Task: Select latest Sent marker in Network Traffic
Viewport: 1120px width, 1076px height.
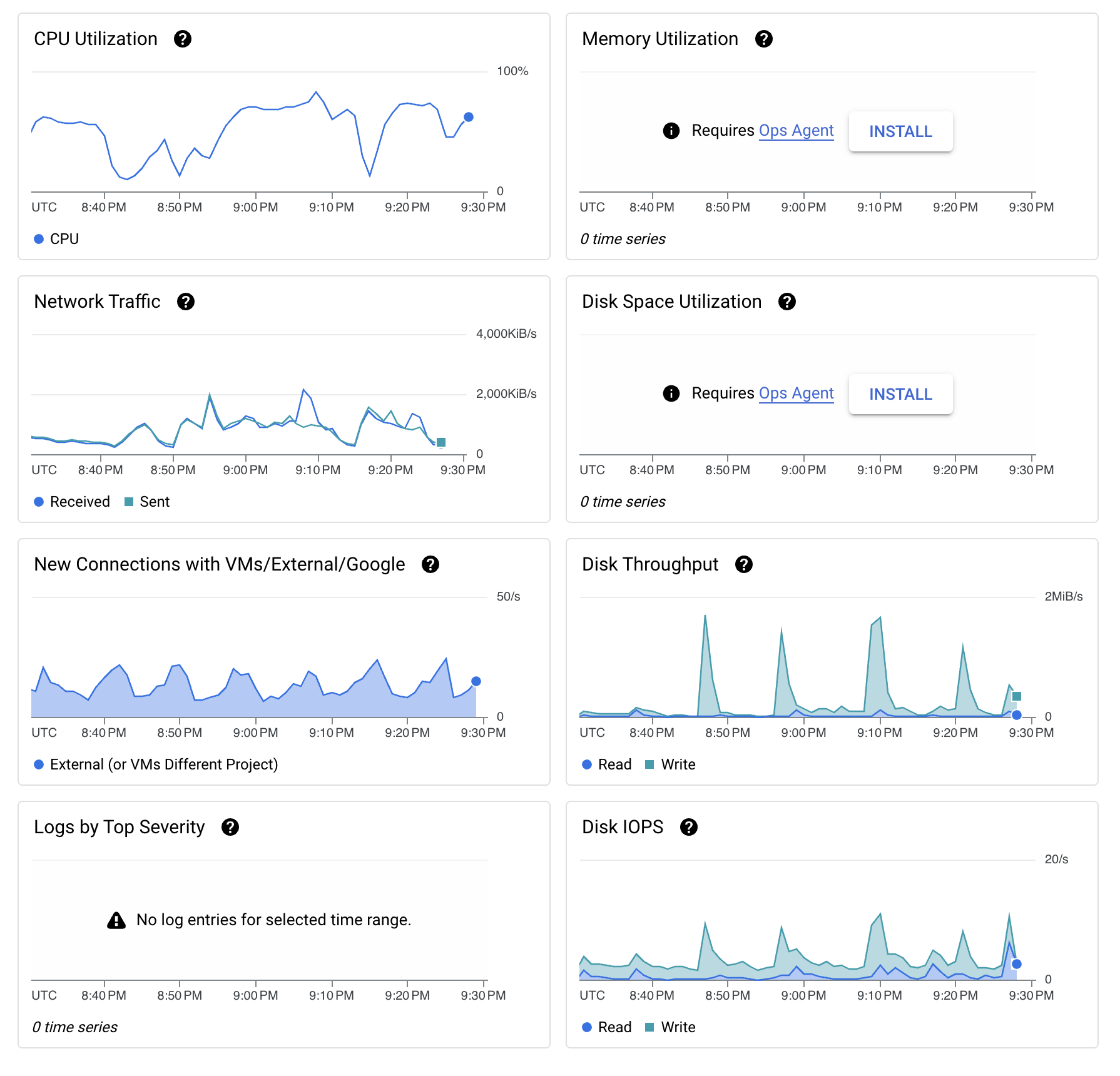Action: [x=441, y=442]
